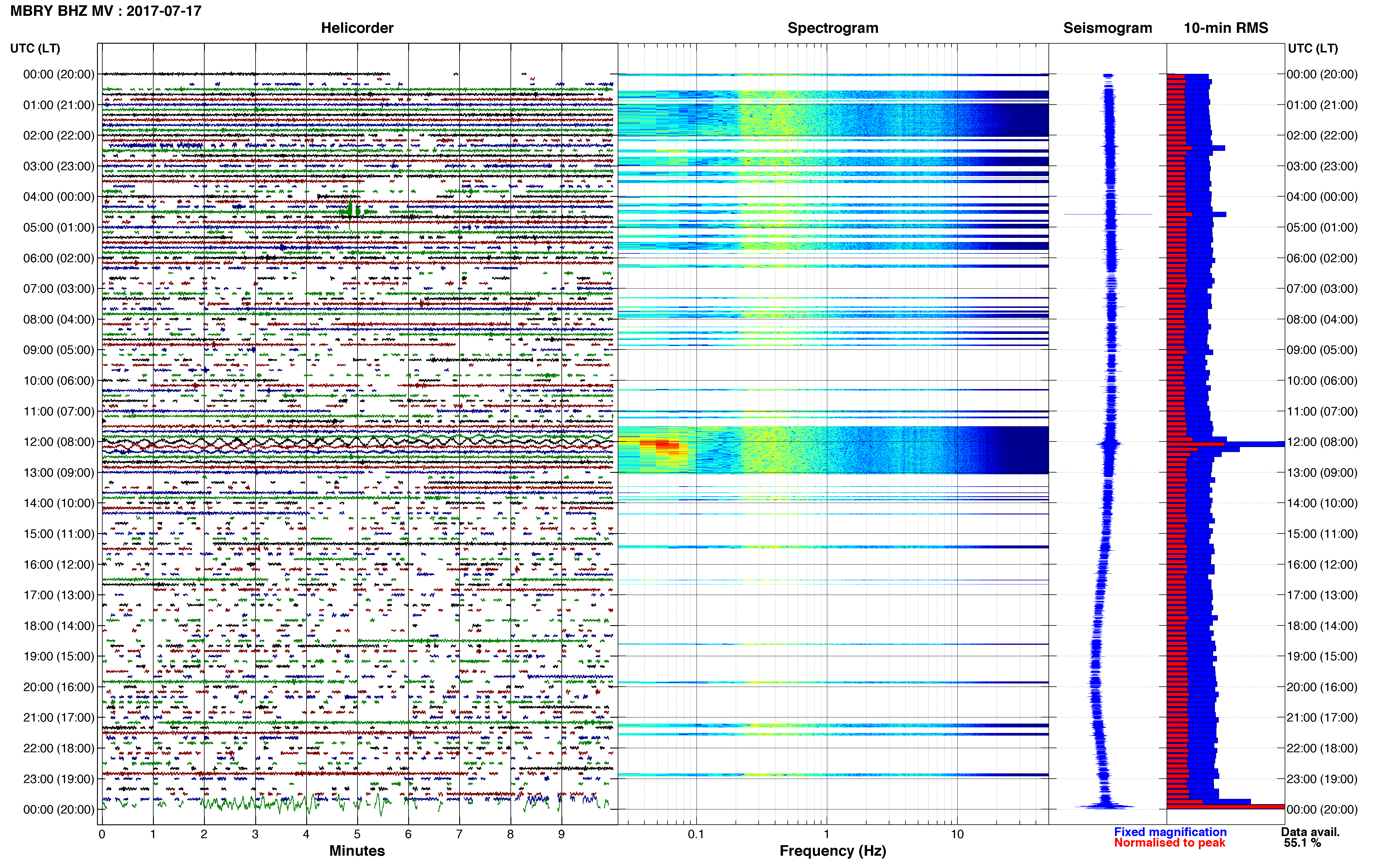Click the 'Frequency (Hz)' x-axis label

coord(833,851)
